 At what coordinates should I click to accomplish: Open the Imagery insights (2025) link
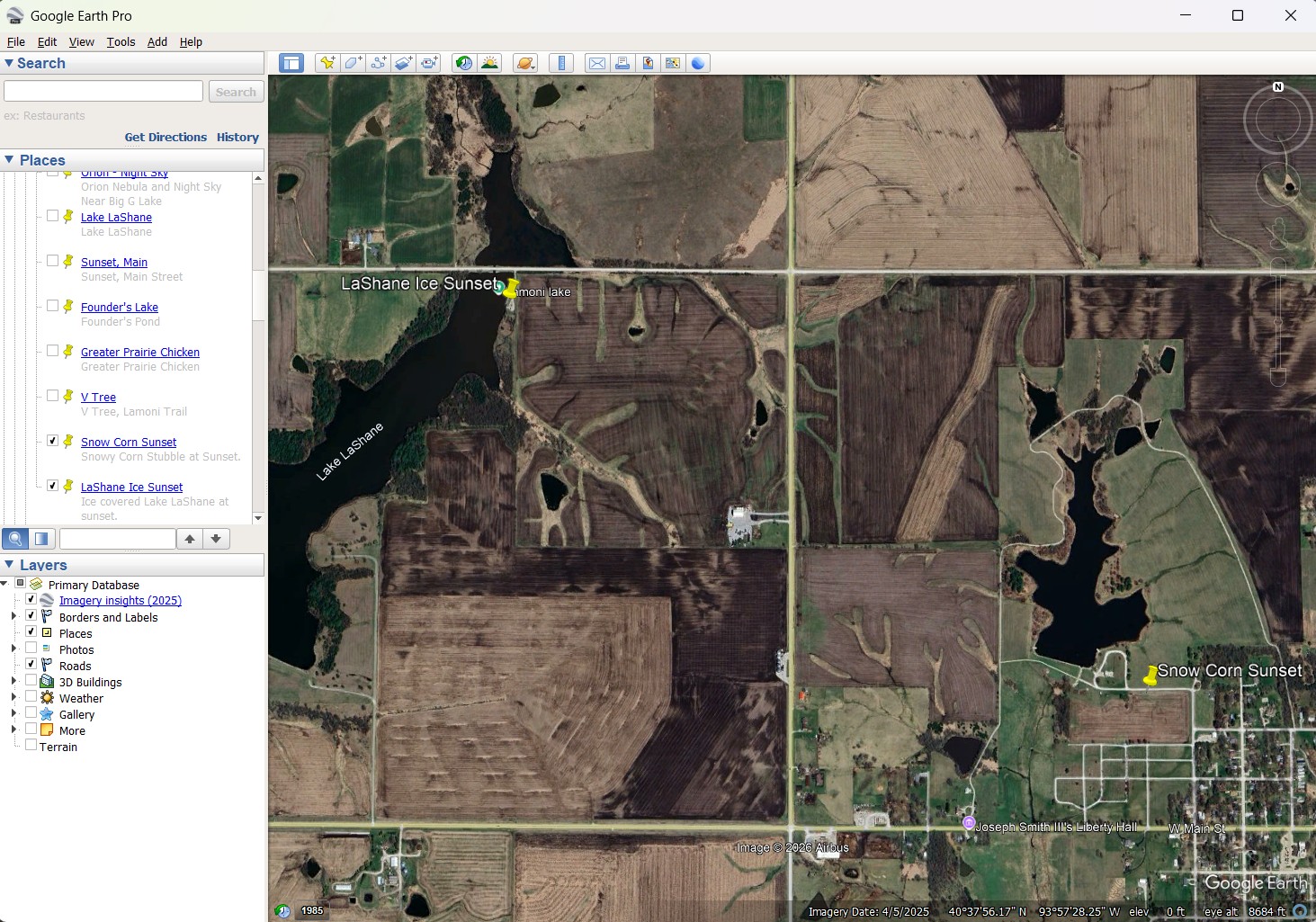pos(120,601)
